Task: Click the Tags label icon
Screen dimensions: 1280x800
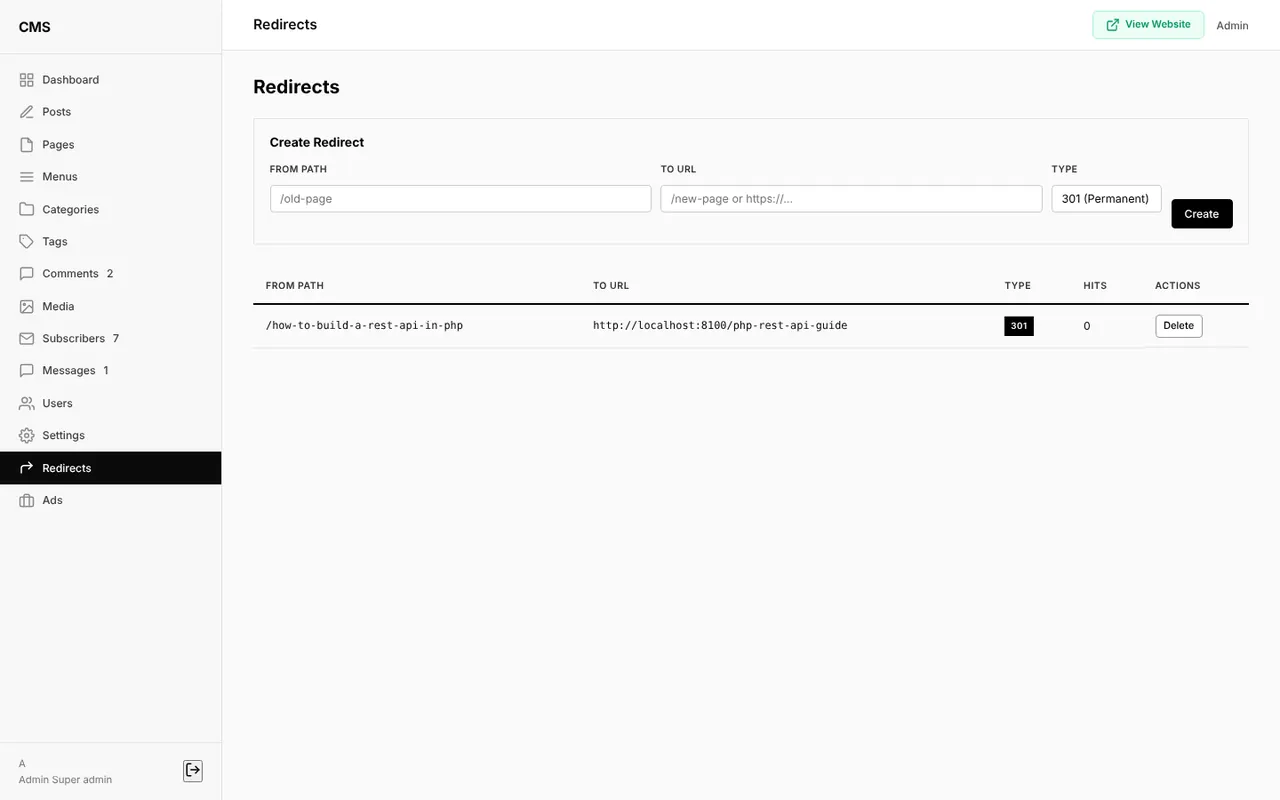Action: tap(27, 242)
